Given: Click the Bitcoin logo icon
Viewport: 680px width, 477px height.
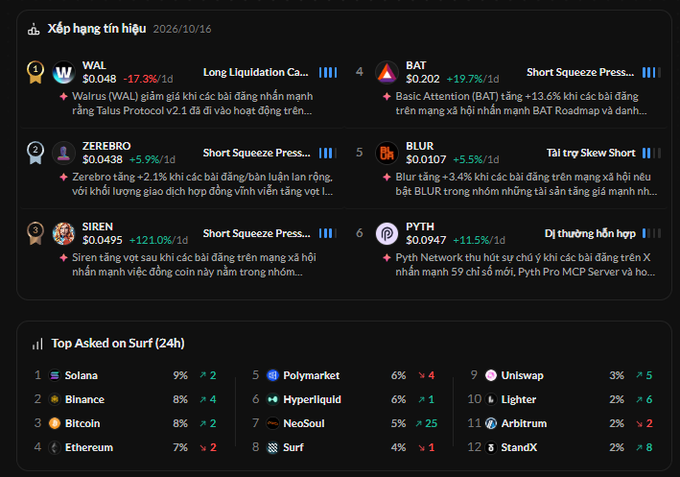Looking at the screenshot, I should (55, 423).
